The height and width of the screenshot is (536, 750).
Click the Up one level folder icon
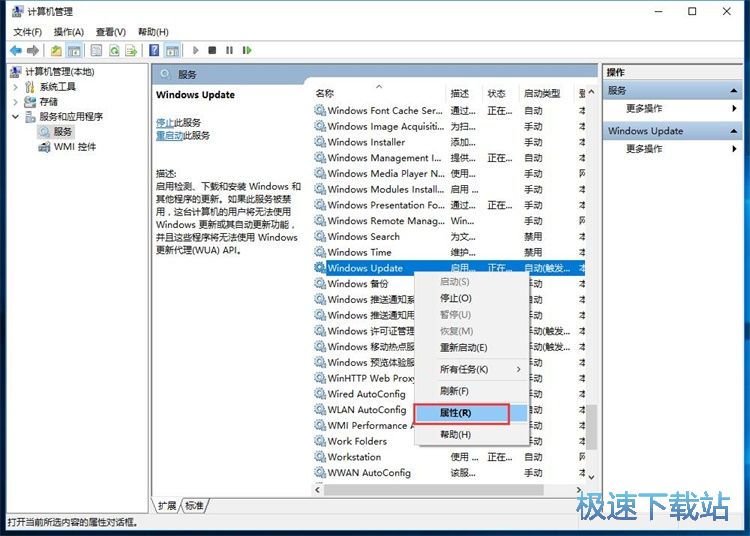tap(56, 50)
